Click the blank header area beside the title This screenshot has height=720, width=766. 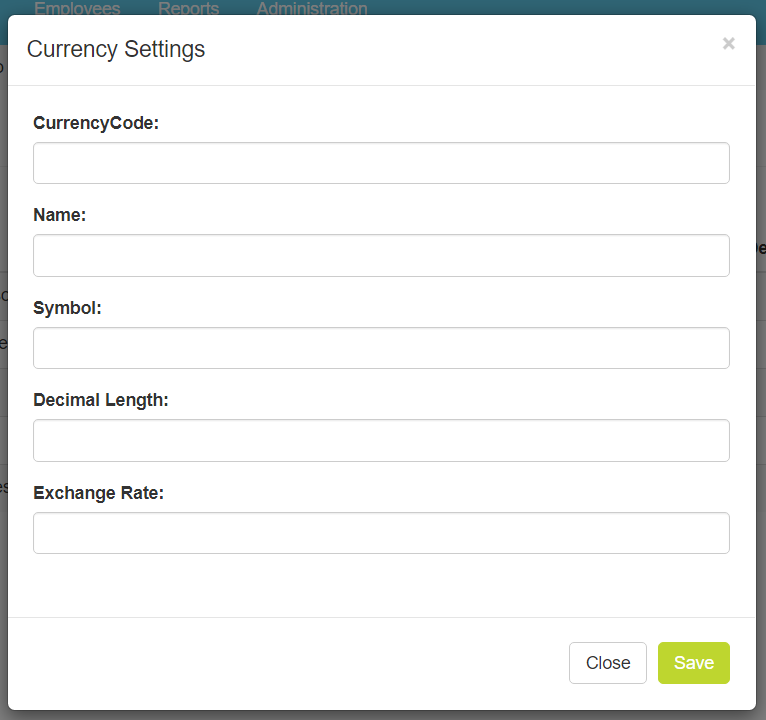pos(450,49)
